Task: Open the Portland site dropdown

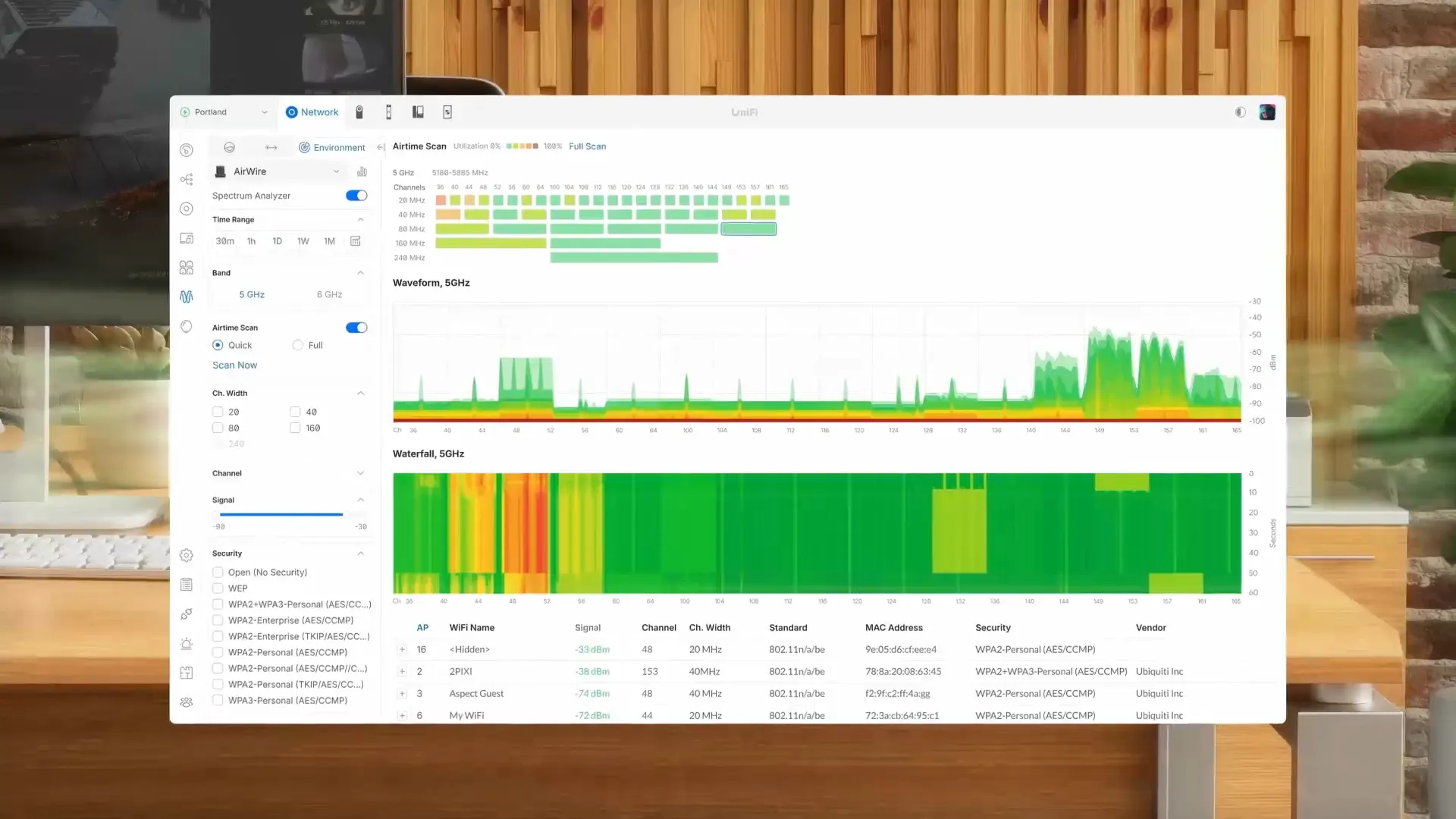Action: click(224, 112)
